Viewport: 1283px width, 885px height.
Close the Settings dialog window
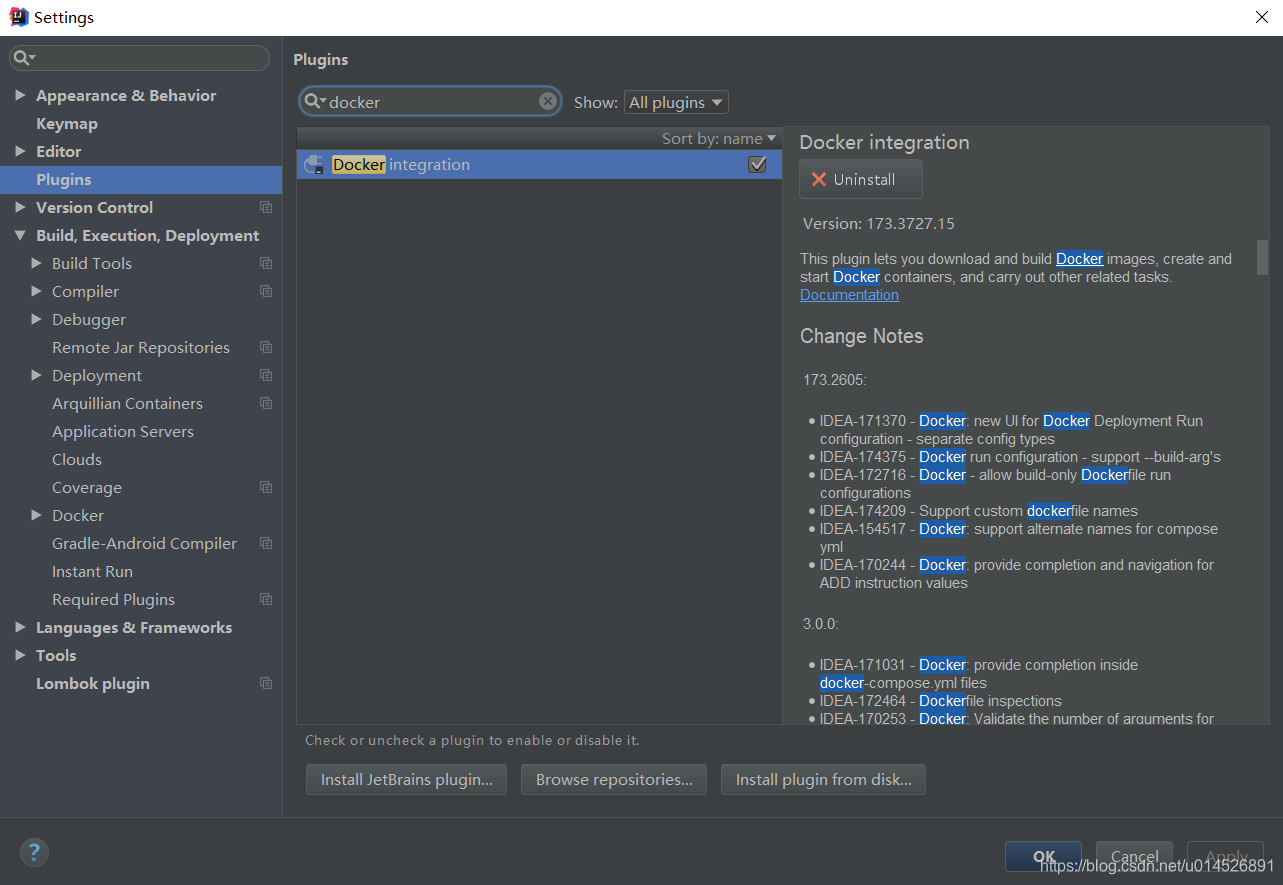pyautogui.click(x=1262, y=17)
